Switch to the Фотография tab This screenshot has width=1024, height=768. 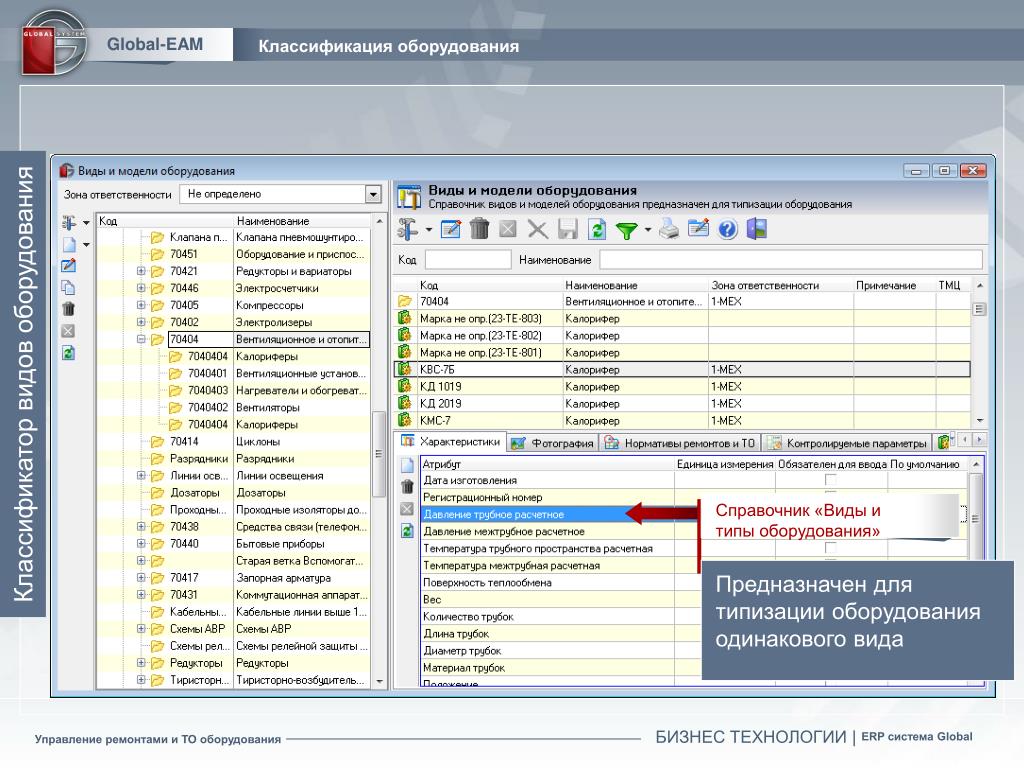(553, 443)
